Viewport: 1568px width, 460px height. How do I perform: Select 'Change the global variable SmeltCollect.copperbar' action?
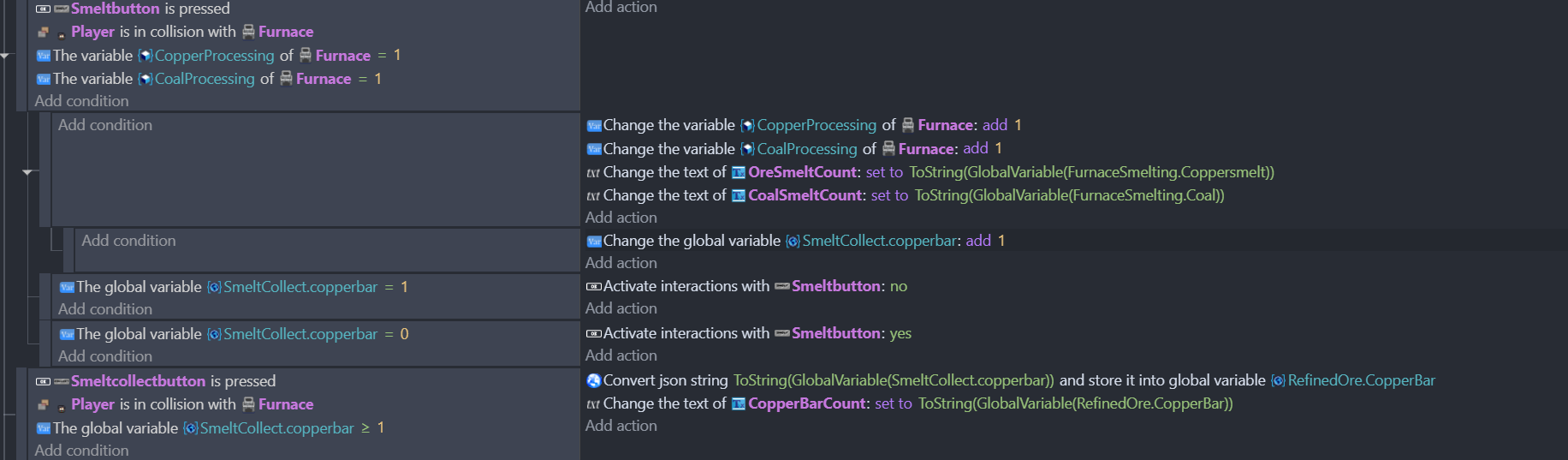[796, 241]
